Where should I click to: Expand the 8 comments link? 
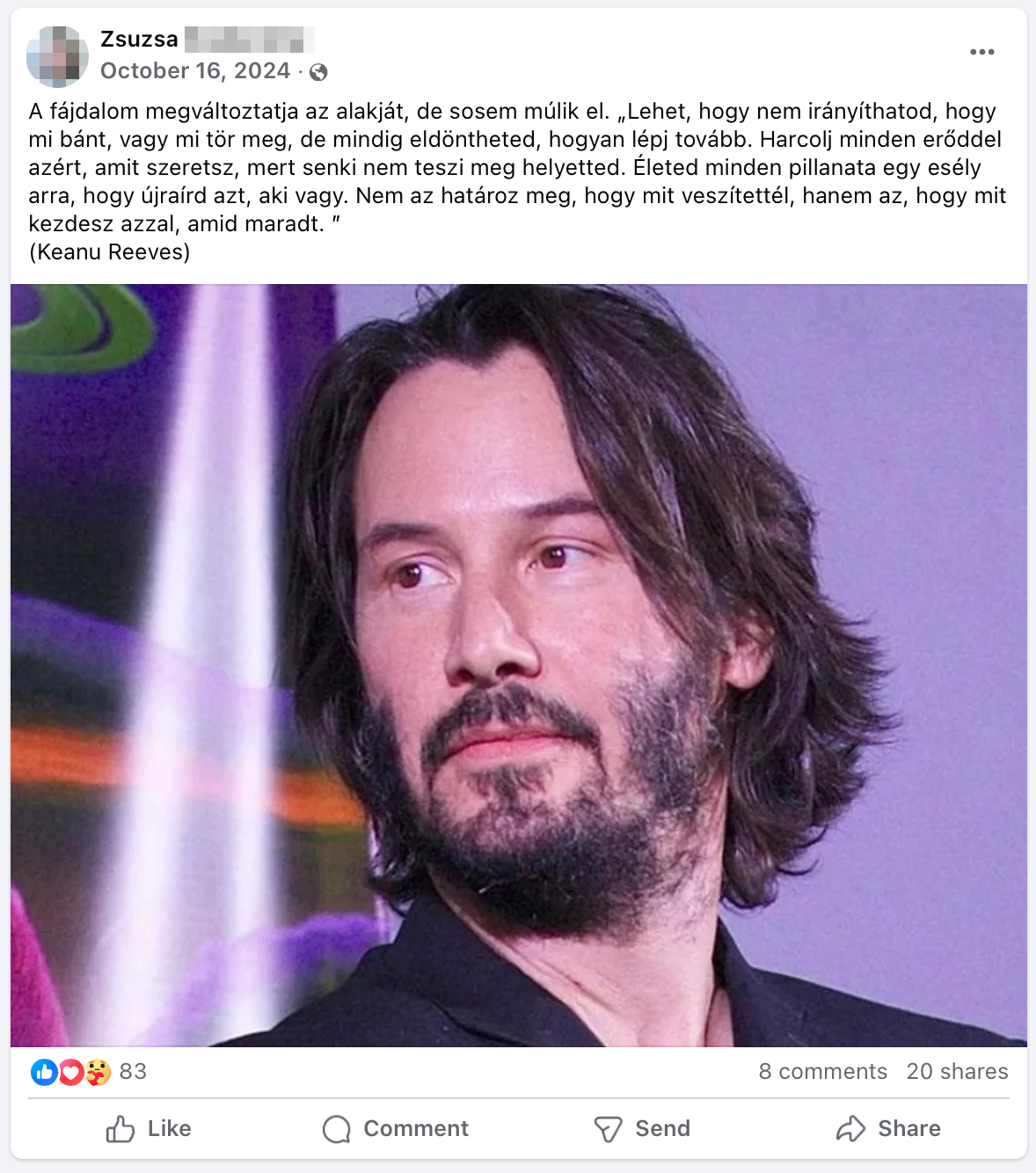coord(823,1072)
